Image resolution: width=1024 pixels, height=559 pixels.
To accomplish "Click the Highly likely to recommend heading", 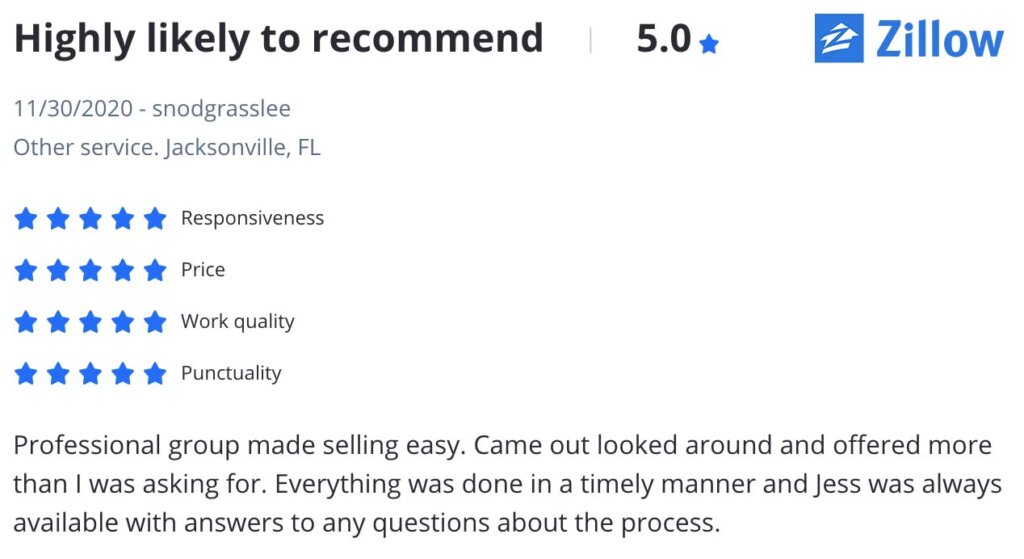I will click(x=279, y=39).
